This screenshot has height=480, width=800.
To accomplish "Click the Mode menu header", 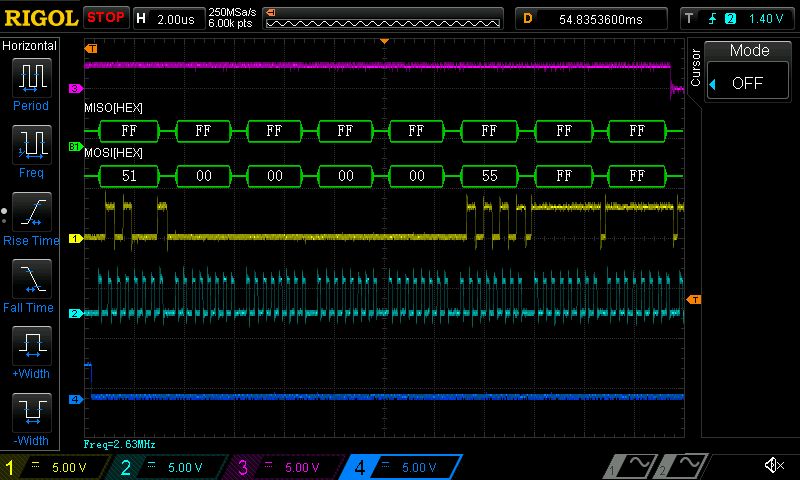I will [x=749, y=50].
